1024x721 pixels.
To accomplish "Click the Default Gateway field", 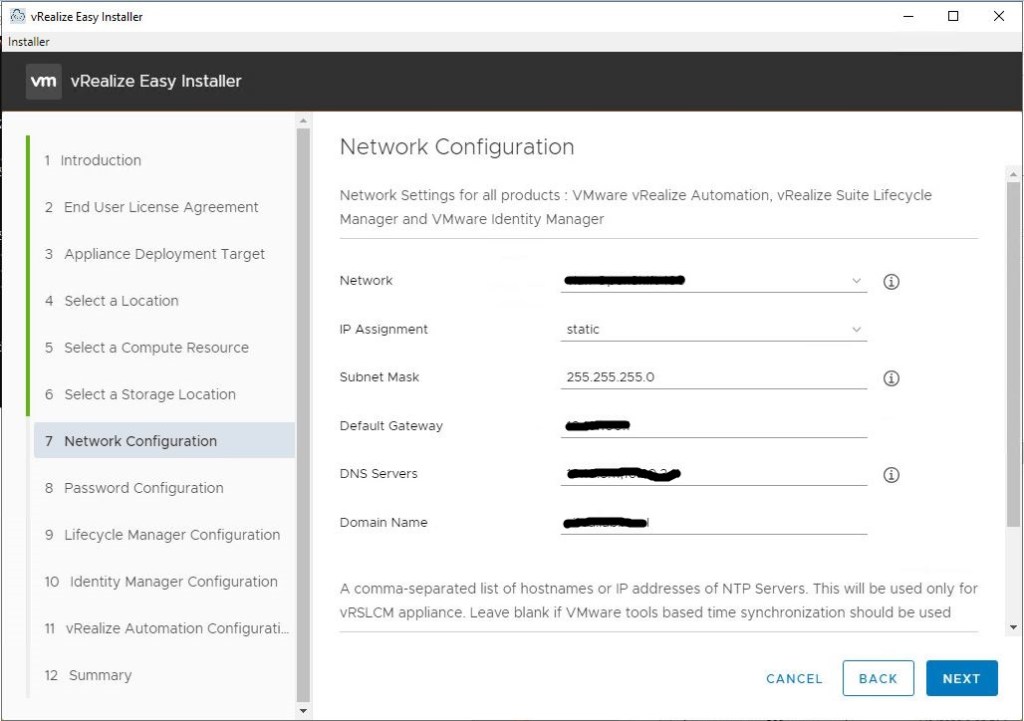I will coord(713,426).
